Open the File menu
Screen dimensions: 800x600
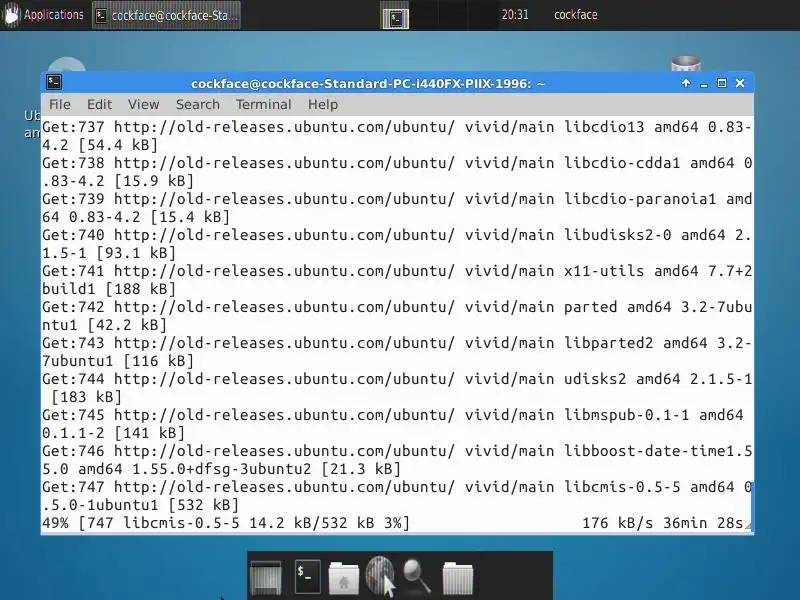coord(60,105)
